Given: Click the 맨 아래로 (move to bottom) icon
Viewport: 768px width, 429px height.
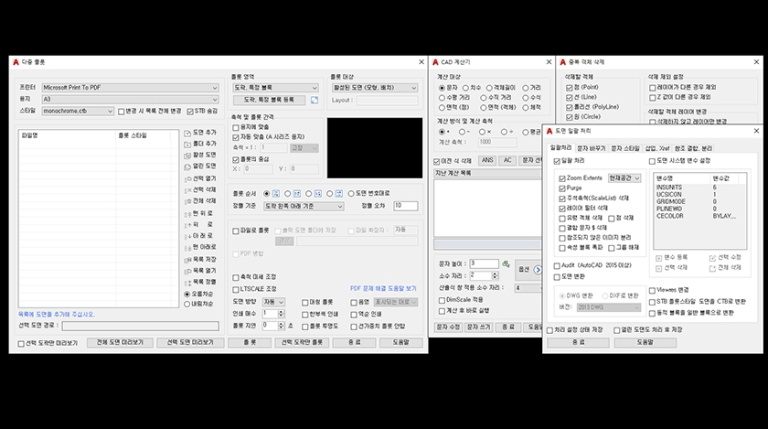Looking at the screenshot, I should coord(187,246).
